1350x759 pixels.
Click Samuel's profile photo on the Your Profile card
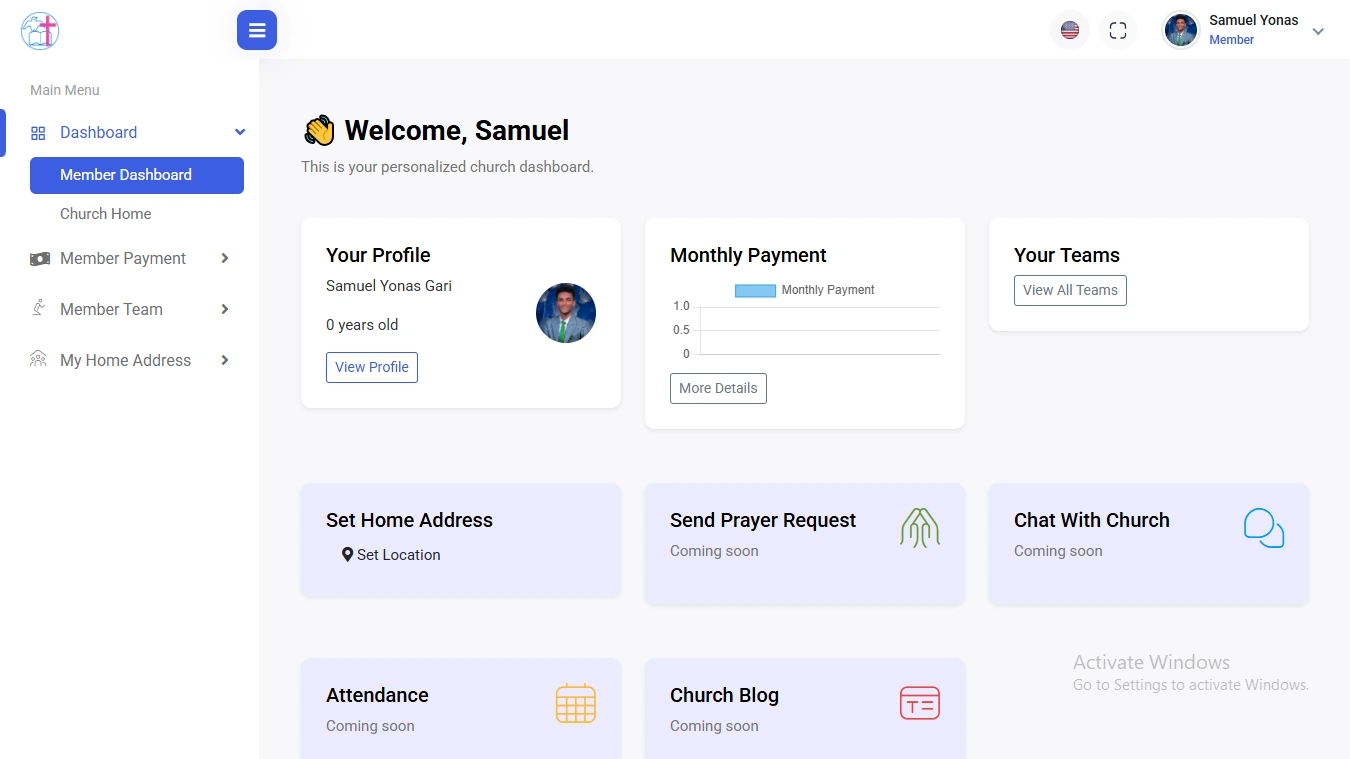click(x=565, y=312)
